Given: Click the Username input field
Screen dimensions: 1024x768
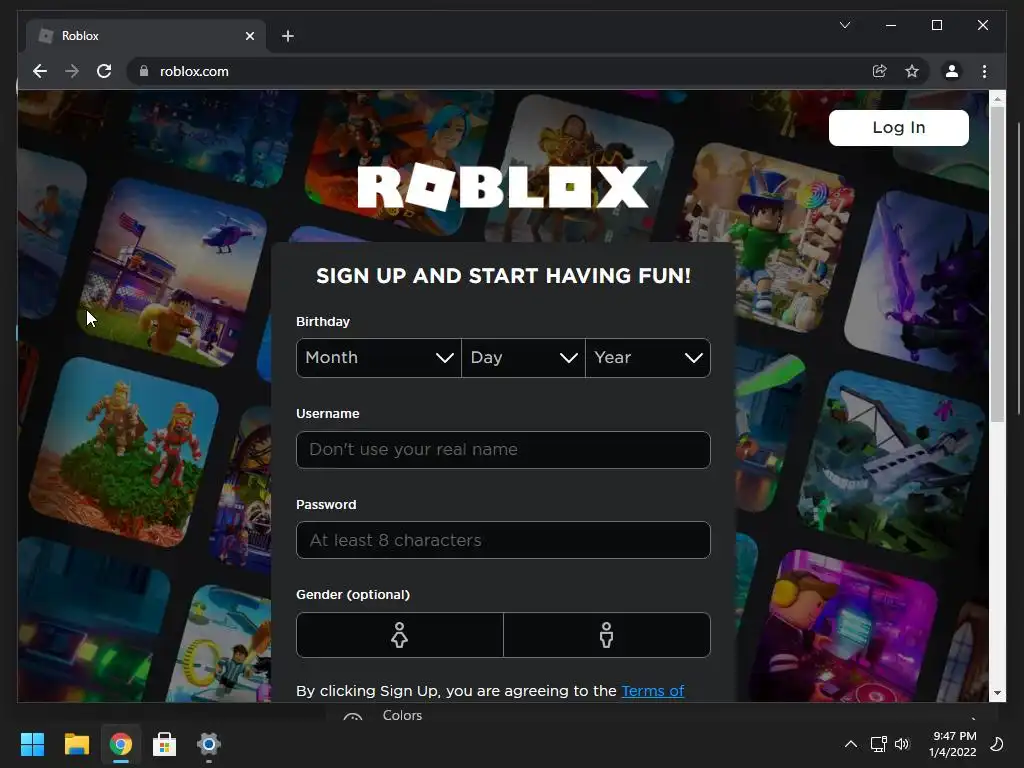Looking at the screenshot, I should (503, 450).
